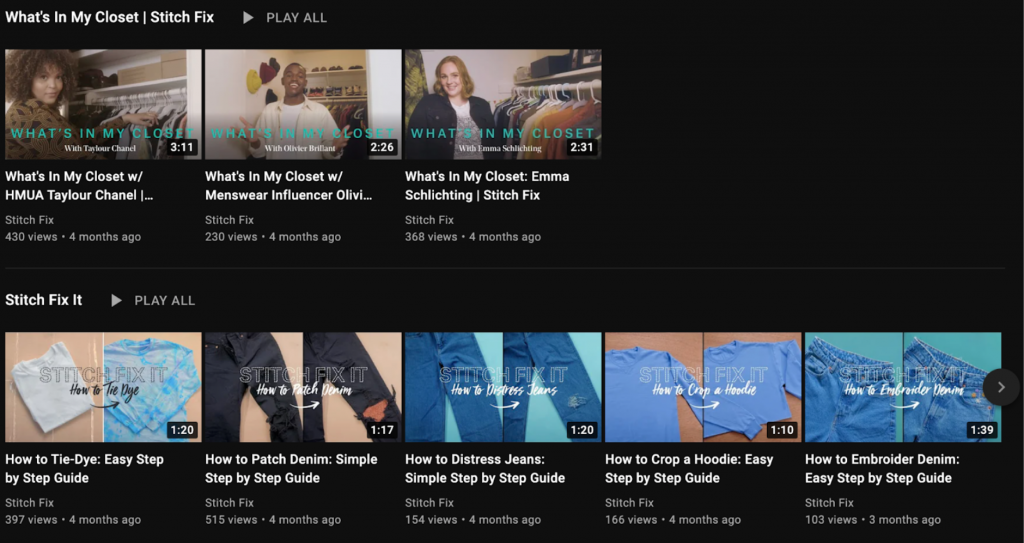
Task: Click title How to Tie-Dye: Easy Step by Step Guide
Action: tap(84, 469)
